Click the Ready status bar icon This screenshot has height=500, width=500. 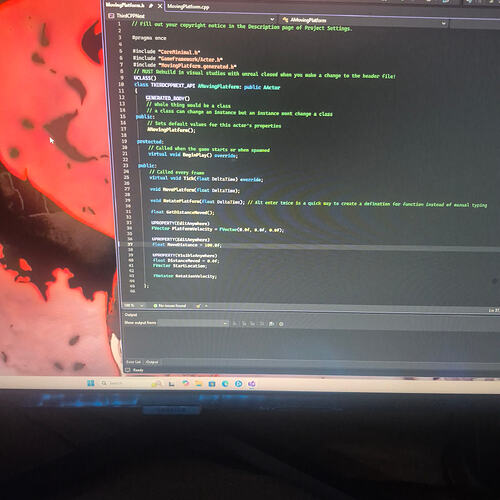(127, 370)
